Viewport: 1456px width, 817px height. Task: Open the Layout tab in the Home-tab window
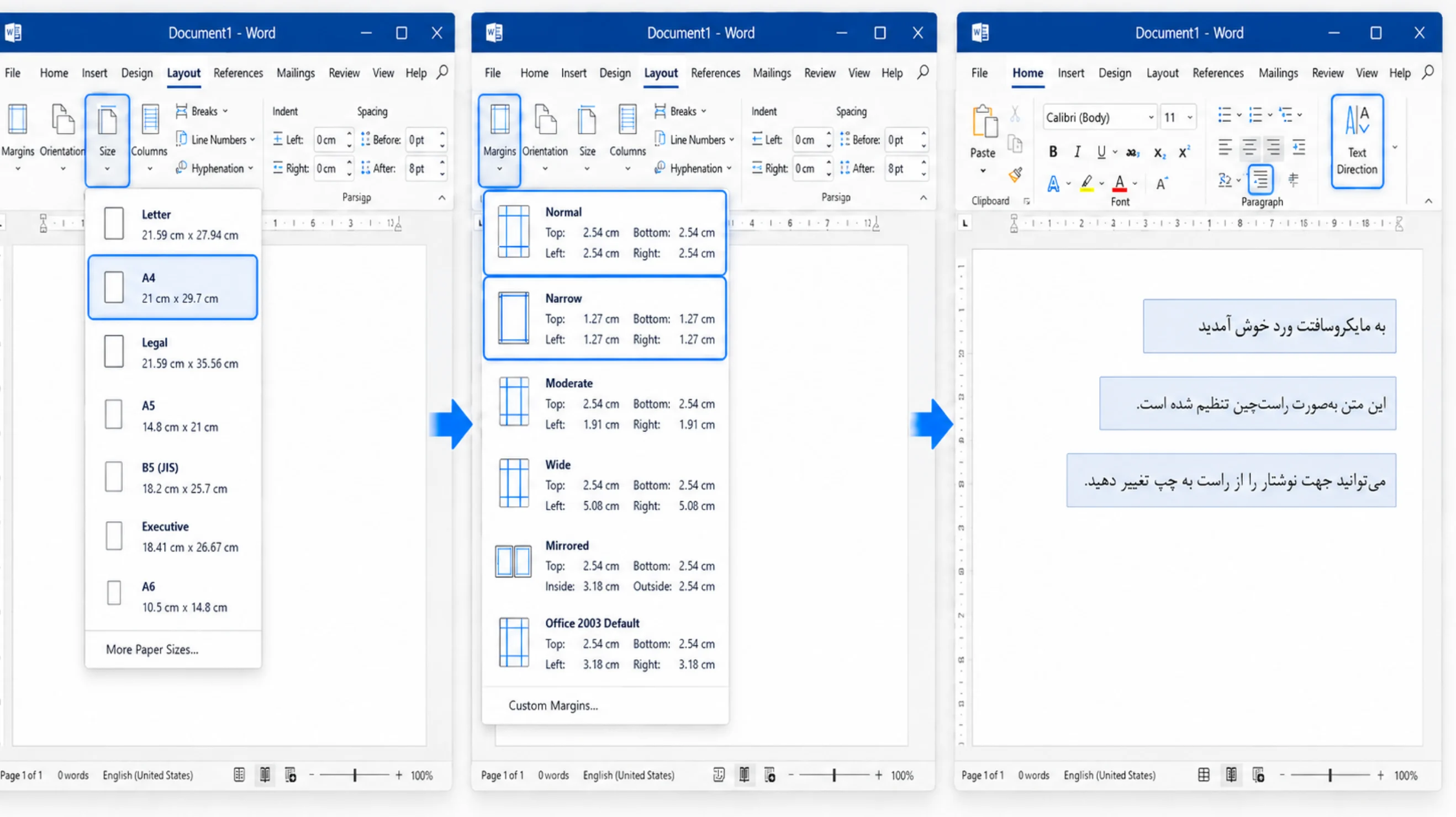point(1162,73)
